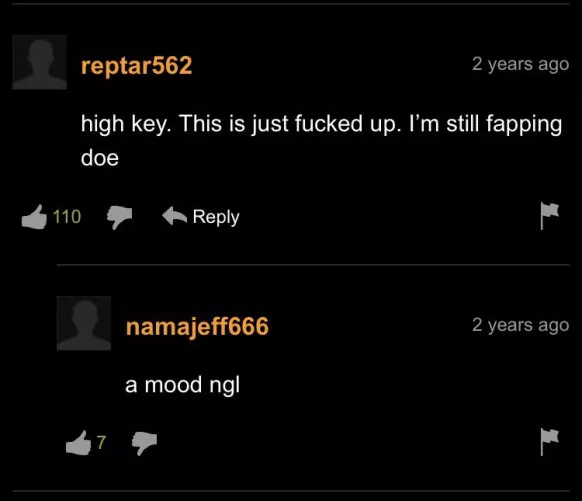The image size is (582, 501).
Task: Report namajeff666's reply using the flag
Action: pyautogui.click(x=549, y=442)
